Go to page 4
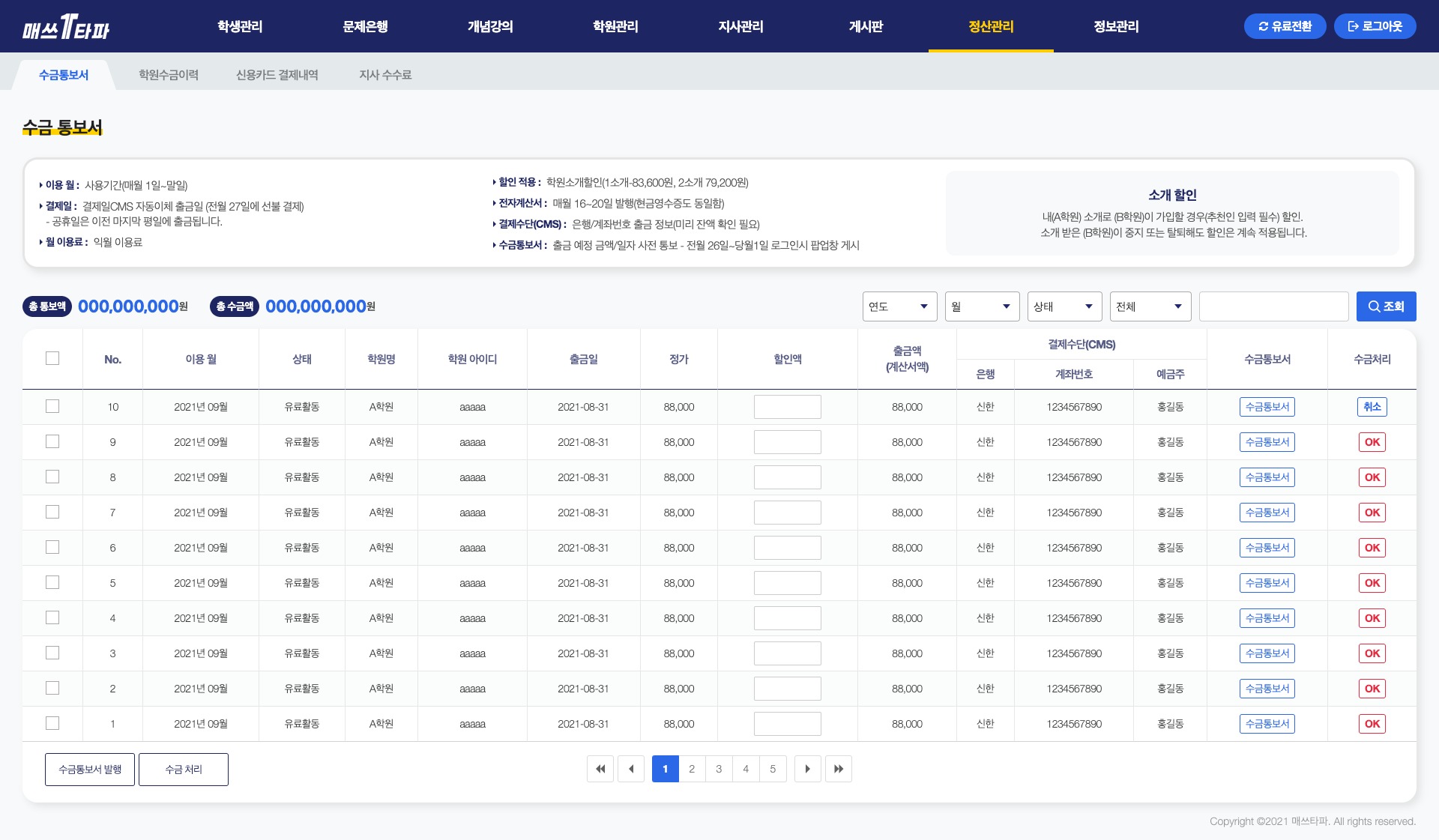 click(x=746, y=769)
